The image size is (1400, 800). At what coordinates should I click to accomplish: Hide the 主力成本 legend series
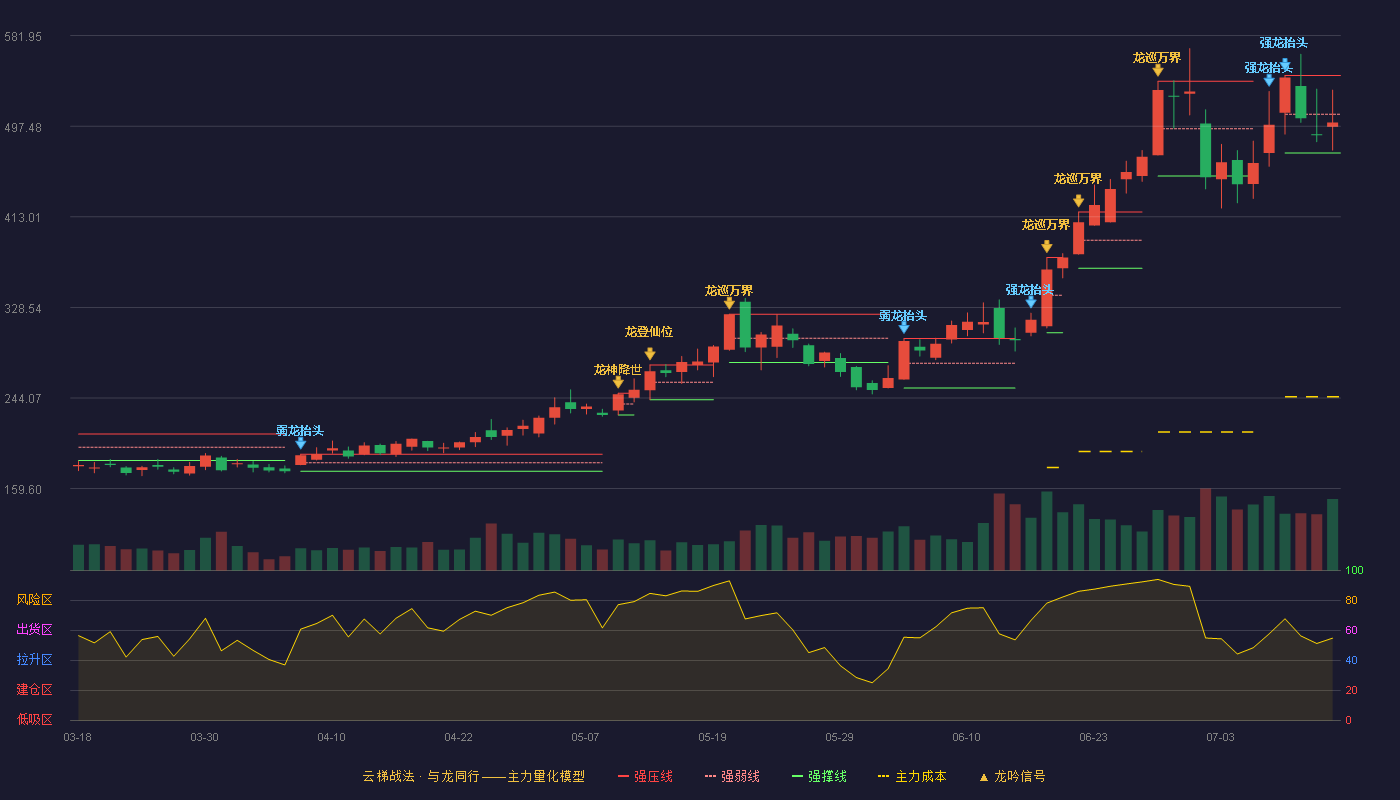912,776
